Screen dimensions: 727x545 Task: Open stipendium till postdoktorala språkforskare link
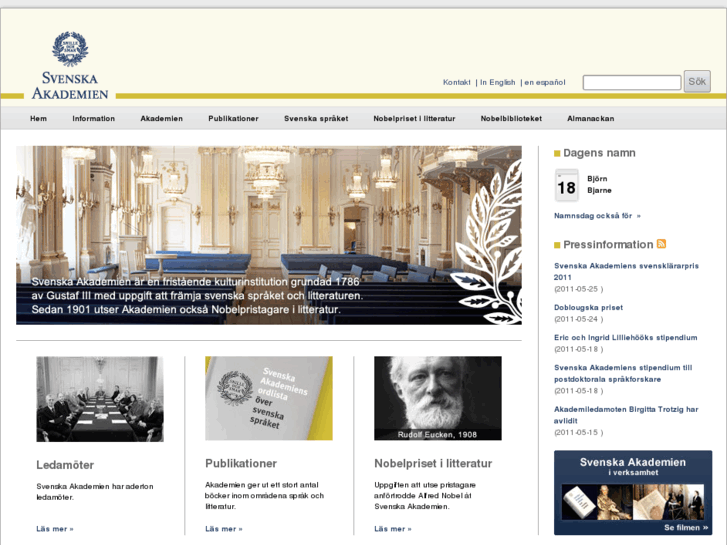coord(623,373)
